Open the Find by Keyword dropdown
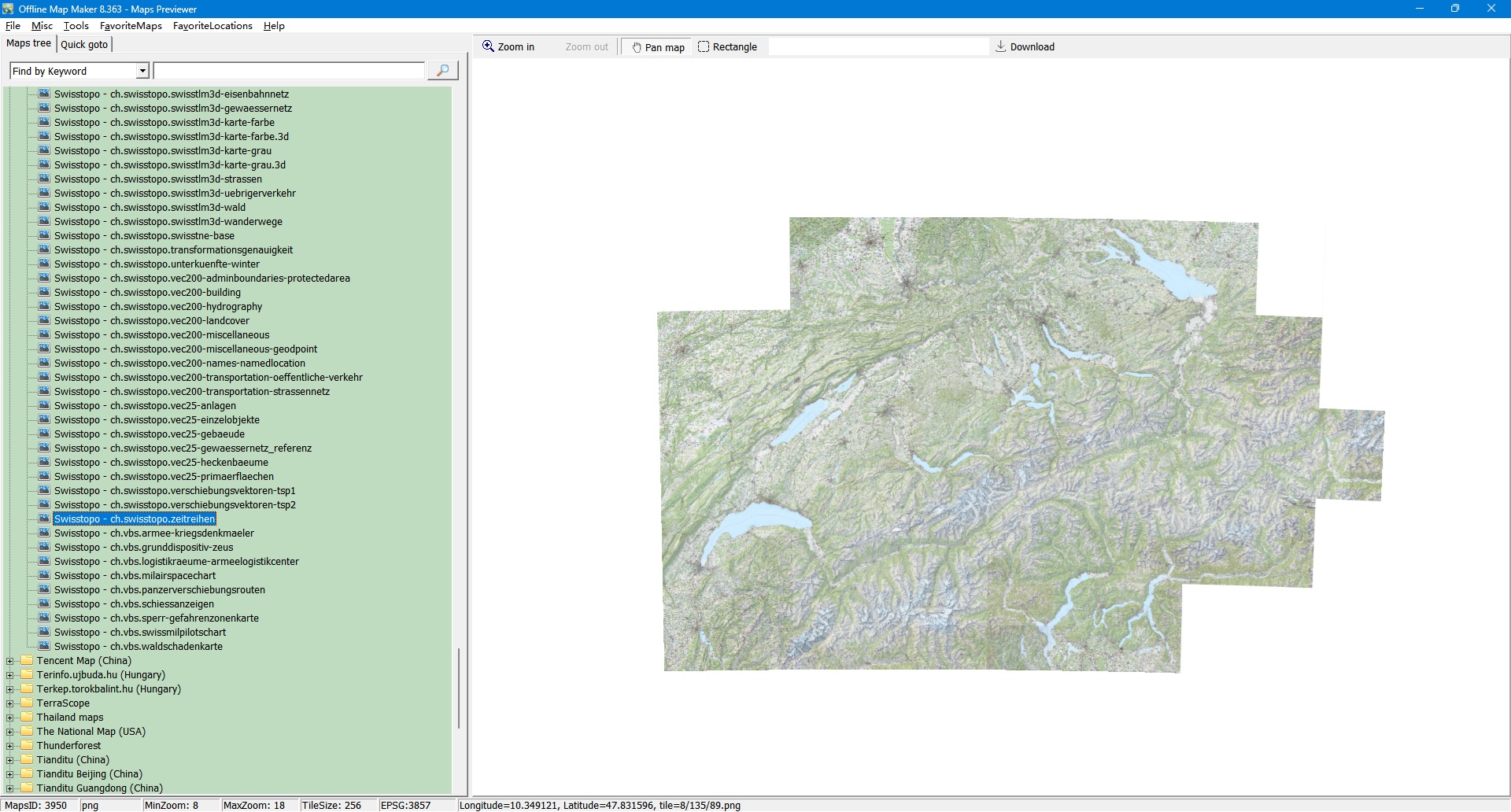The image size is (1511, 812). click(142, 71)
